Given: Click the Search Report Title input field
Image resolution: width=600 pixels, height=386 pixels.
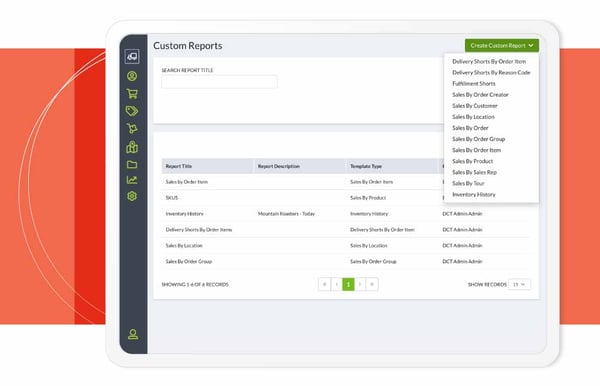Looking at the screenshot, I should (x=219, y=82).
